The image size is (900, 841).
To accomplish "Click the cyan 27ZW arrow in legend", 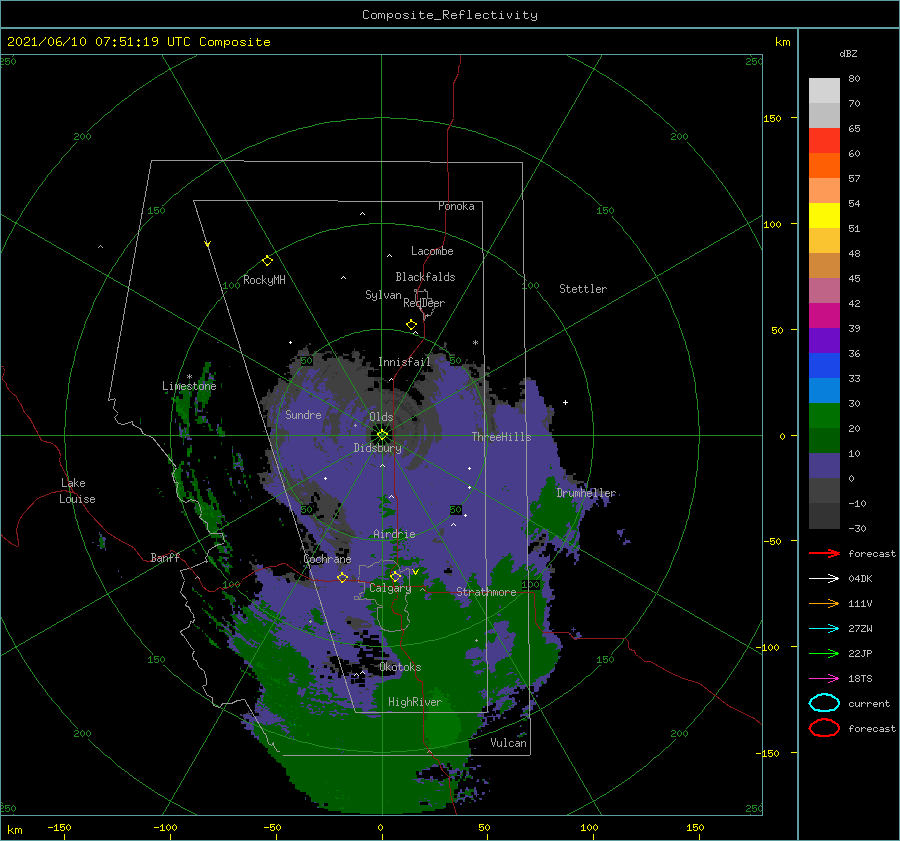I will coord(824,629).
